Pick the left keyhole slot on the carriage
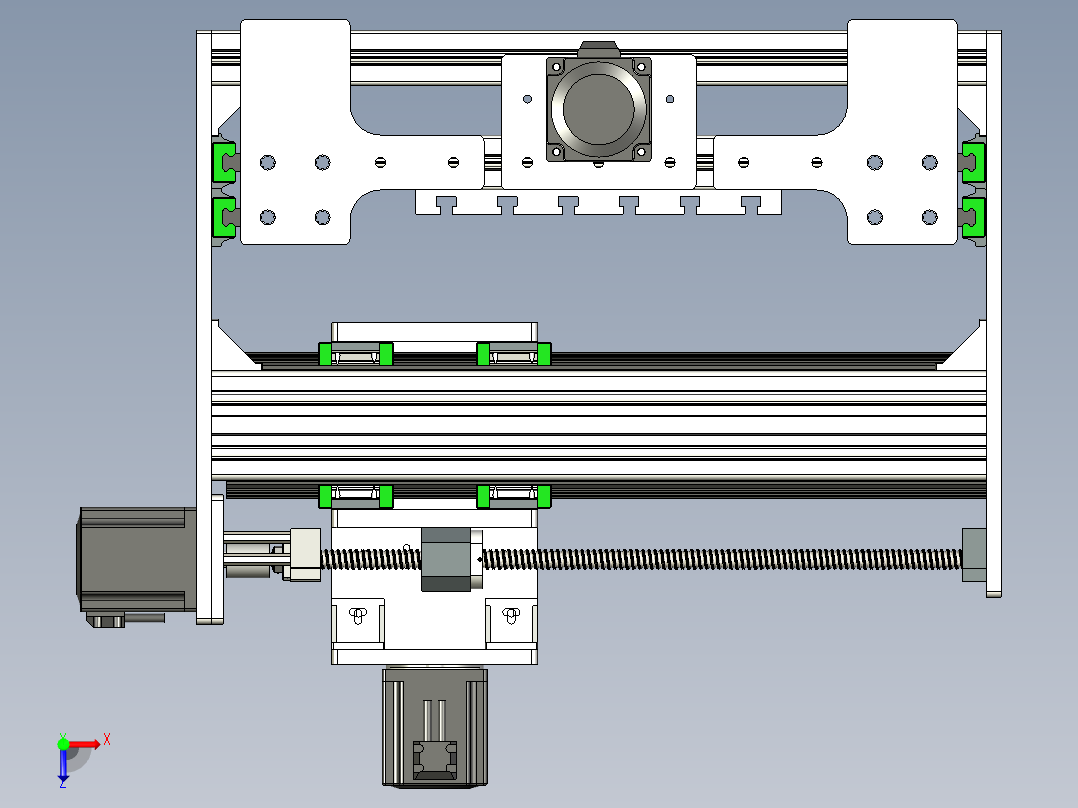This screenshot has height=808, width=1078. point(358,615)
